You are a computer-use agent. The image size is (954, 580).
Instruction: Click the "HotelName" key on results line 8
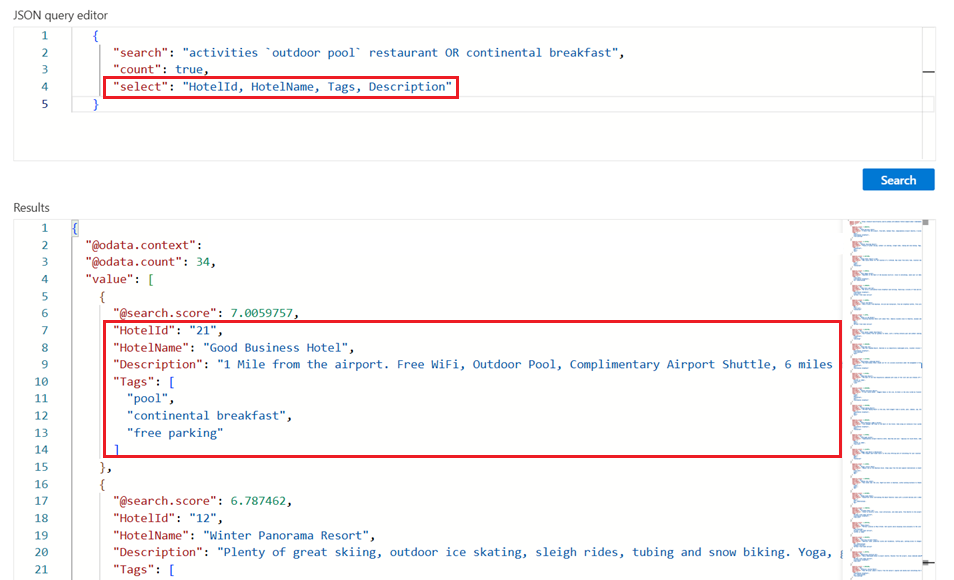(151, 348)
